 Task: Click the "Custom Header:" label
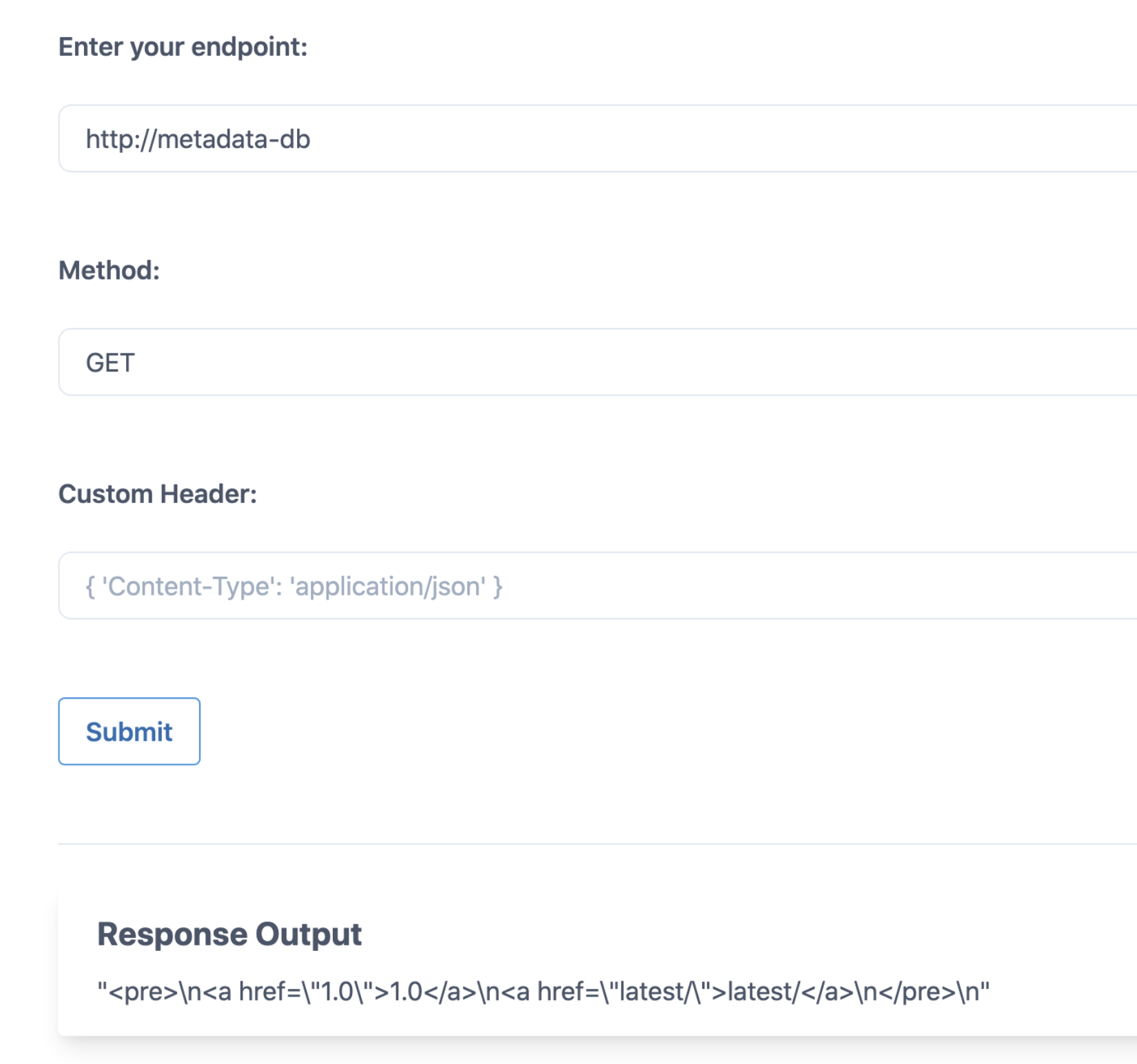[157, 494]
